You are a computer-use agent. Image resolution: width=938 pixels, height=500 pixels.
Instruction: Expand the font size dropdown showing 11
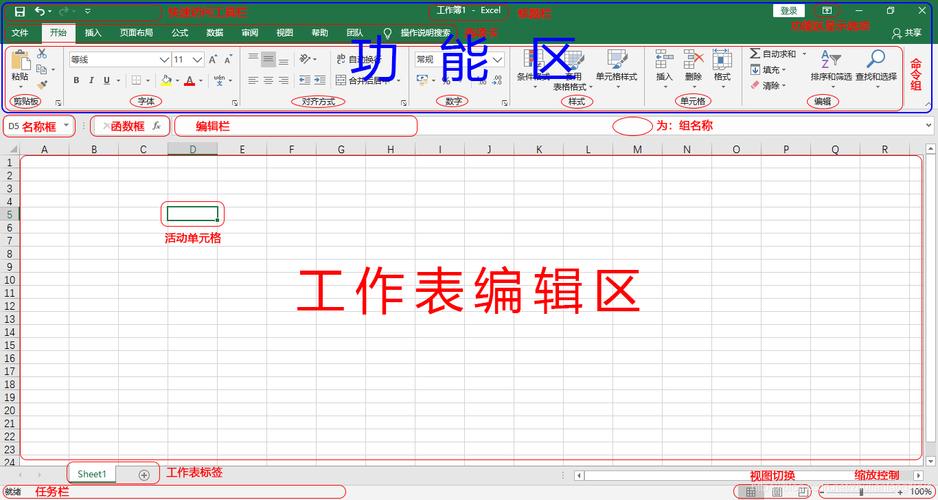click(x=193, y=60)
